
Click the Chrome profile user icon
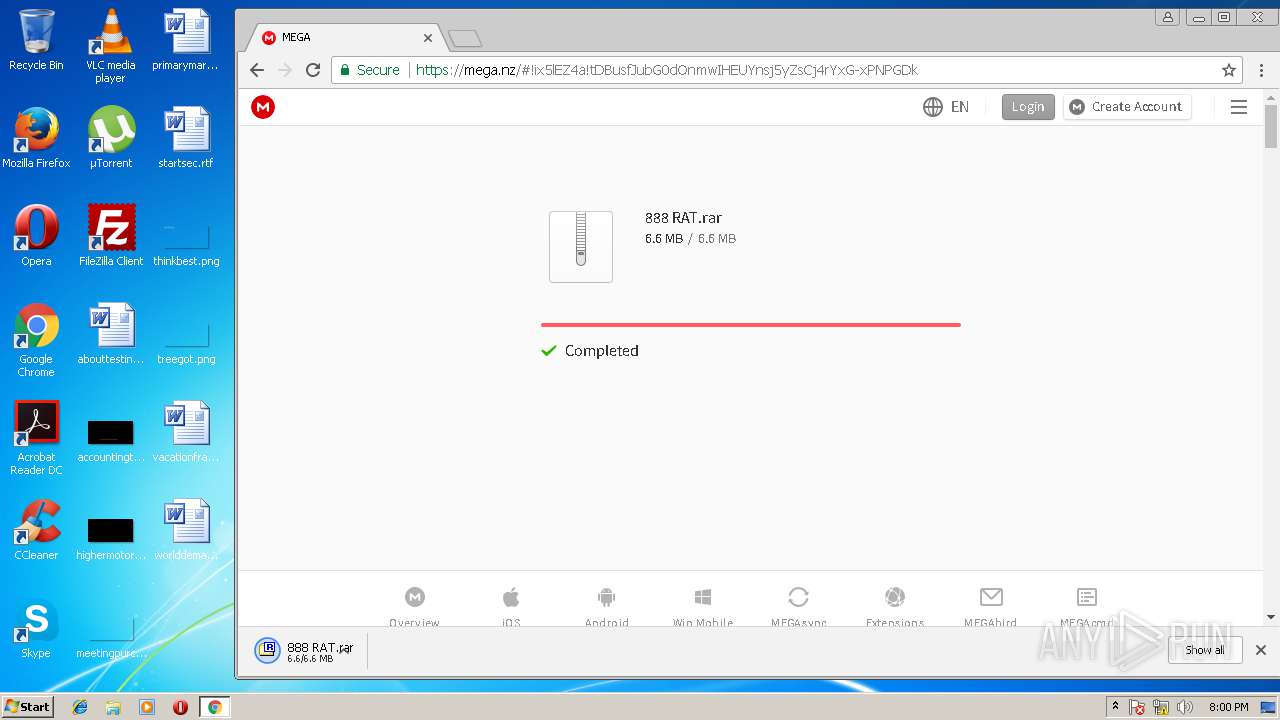(1168, 17)
